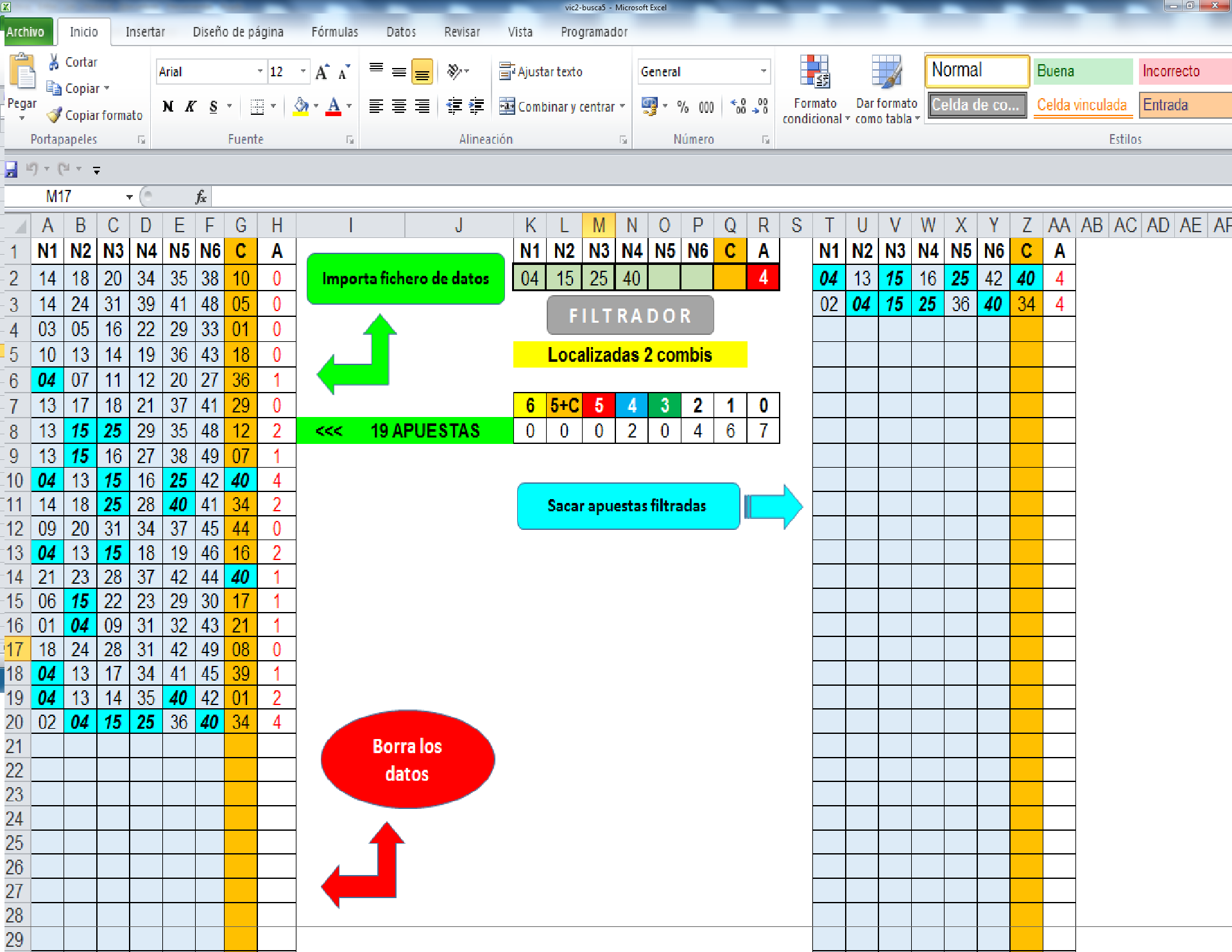
Task: Apply thousands separator 000 style
Action: point(706,106)
